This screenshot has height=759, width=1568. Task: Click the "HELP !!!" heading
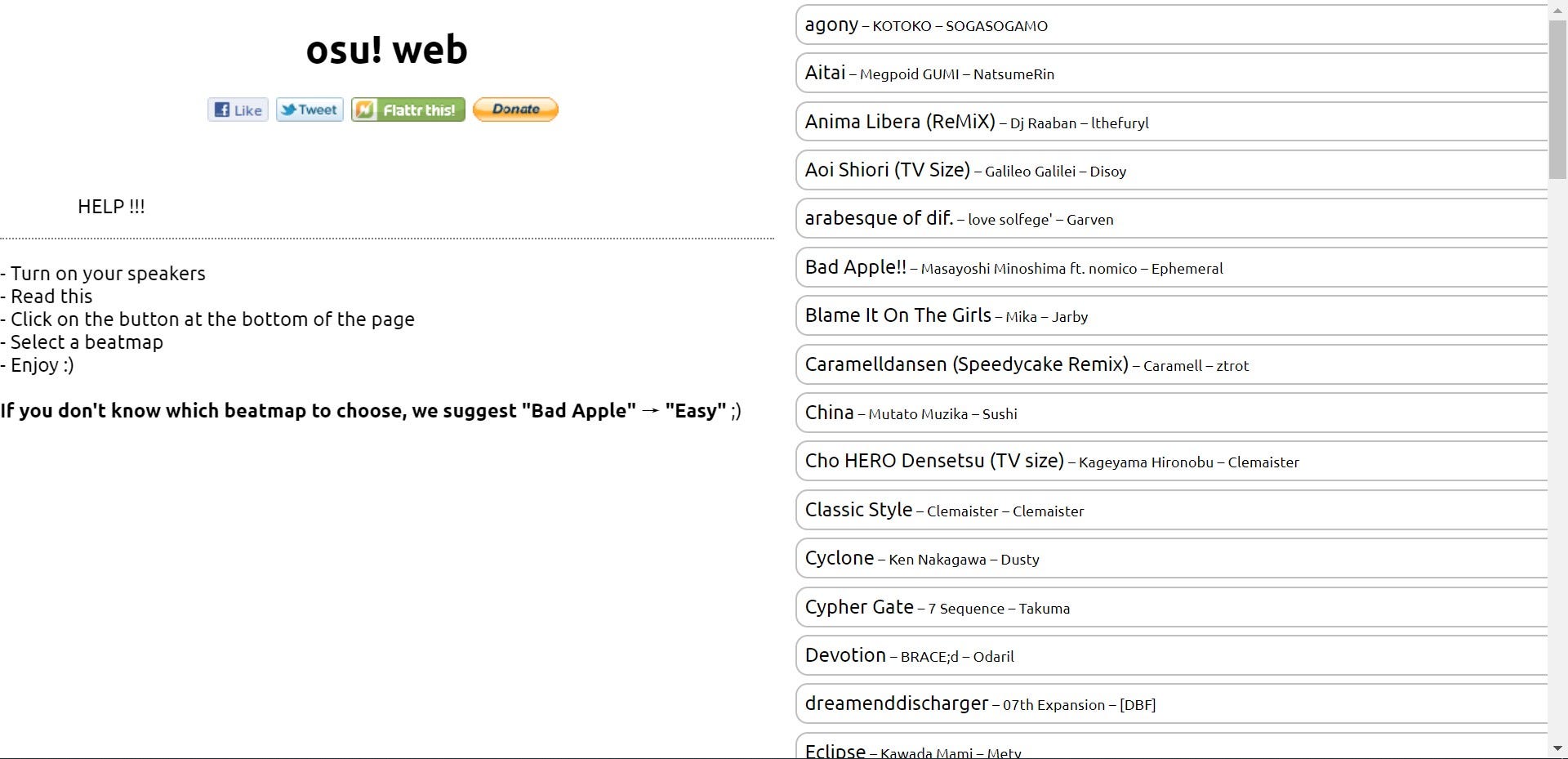click(x=111, y=207)
